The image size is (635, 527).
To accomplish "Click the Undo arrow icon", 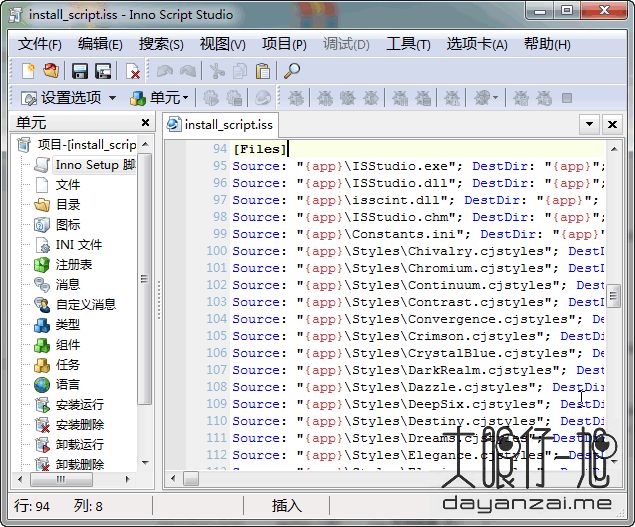I will tap(164, 71).
